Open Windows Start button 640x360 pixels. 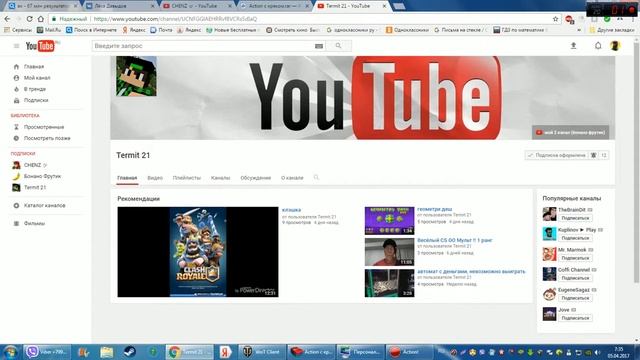coord(10,351)
